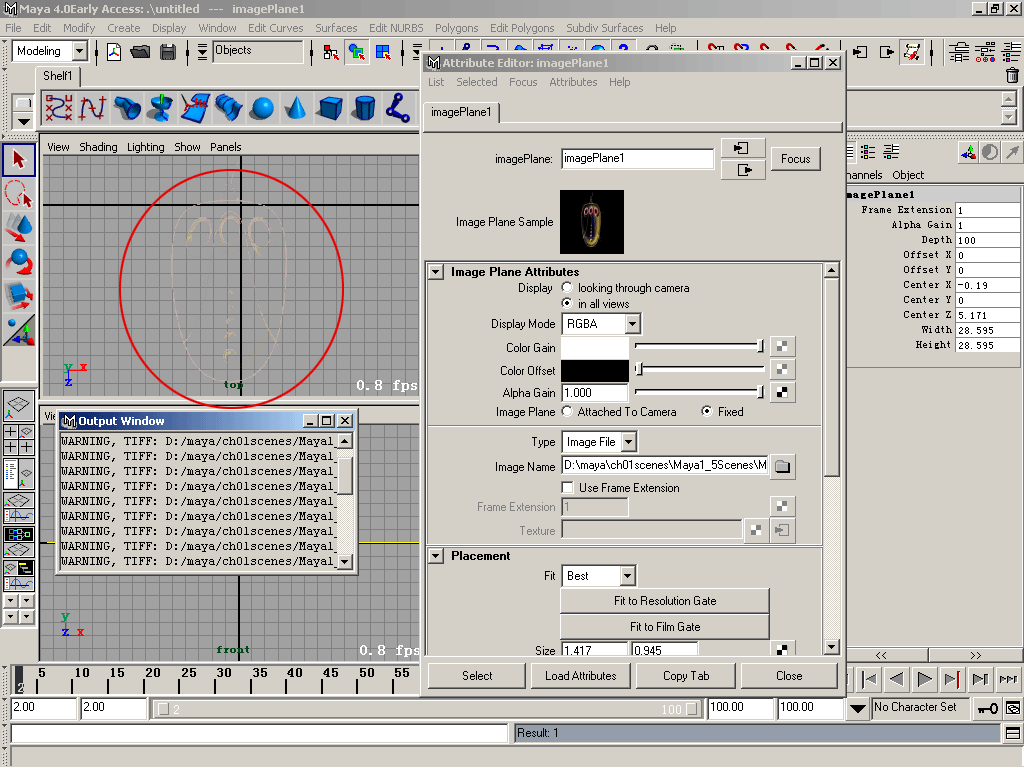This screenshot has width=1024, height=768.
Task: Open the Subdiv Surfaces menu
Action: 605,28
